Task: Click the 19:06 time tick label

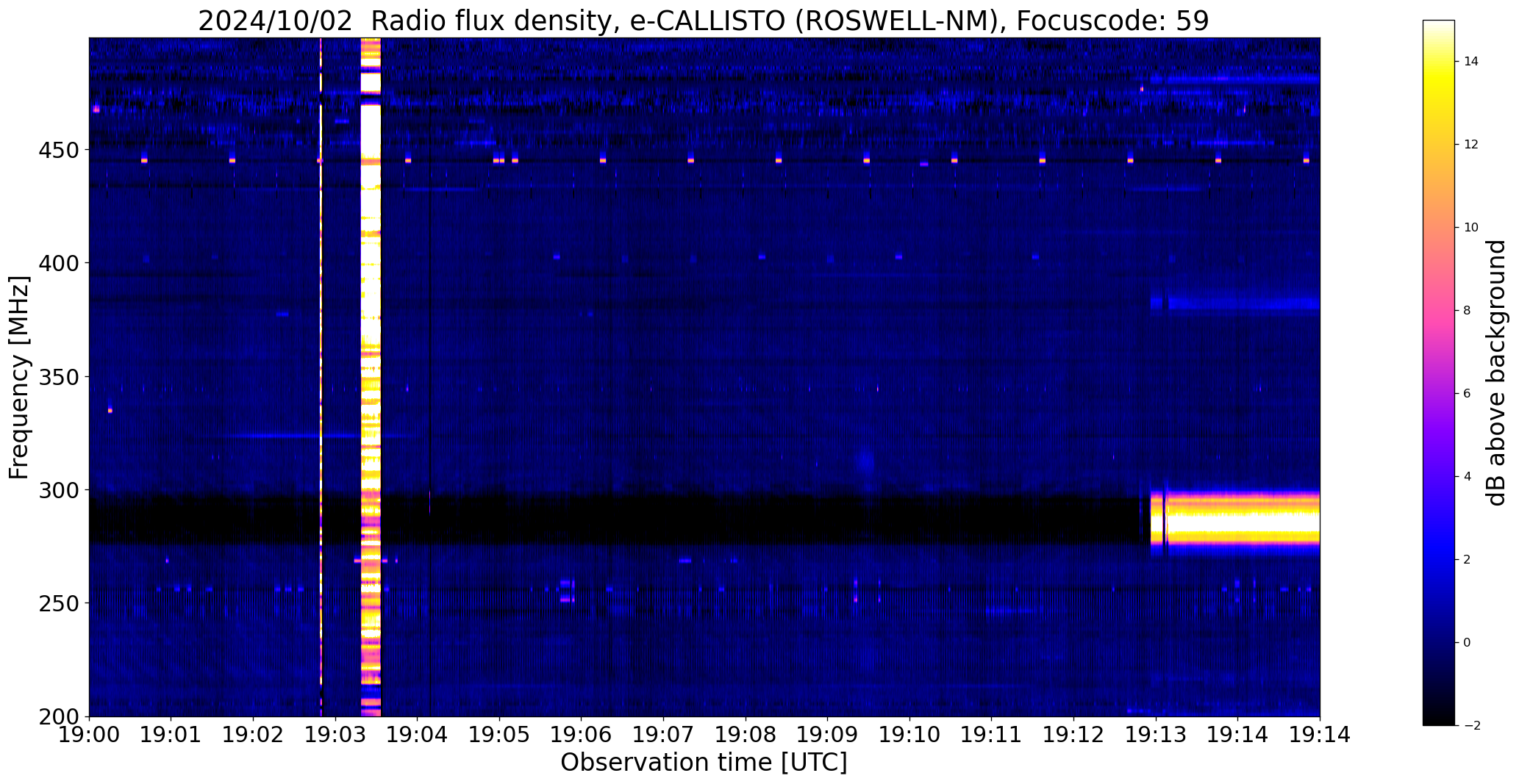Action: pos(582,735)
